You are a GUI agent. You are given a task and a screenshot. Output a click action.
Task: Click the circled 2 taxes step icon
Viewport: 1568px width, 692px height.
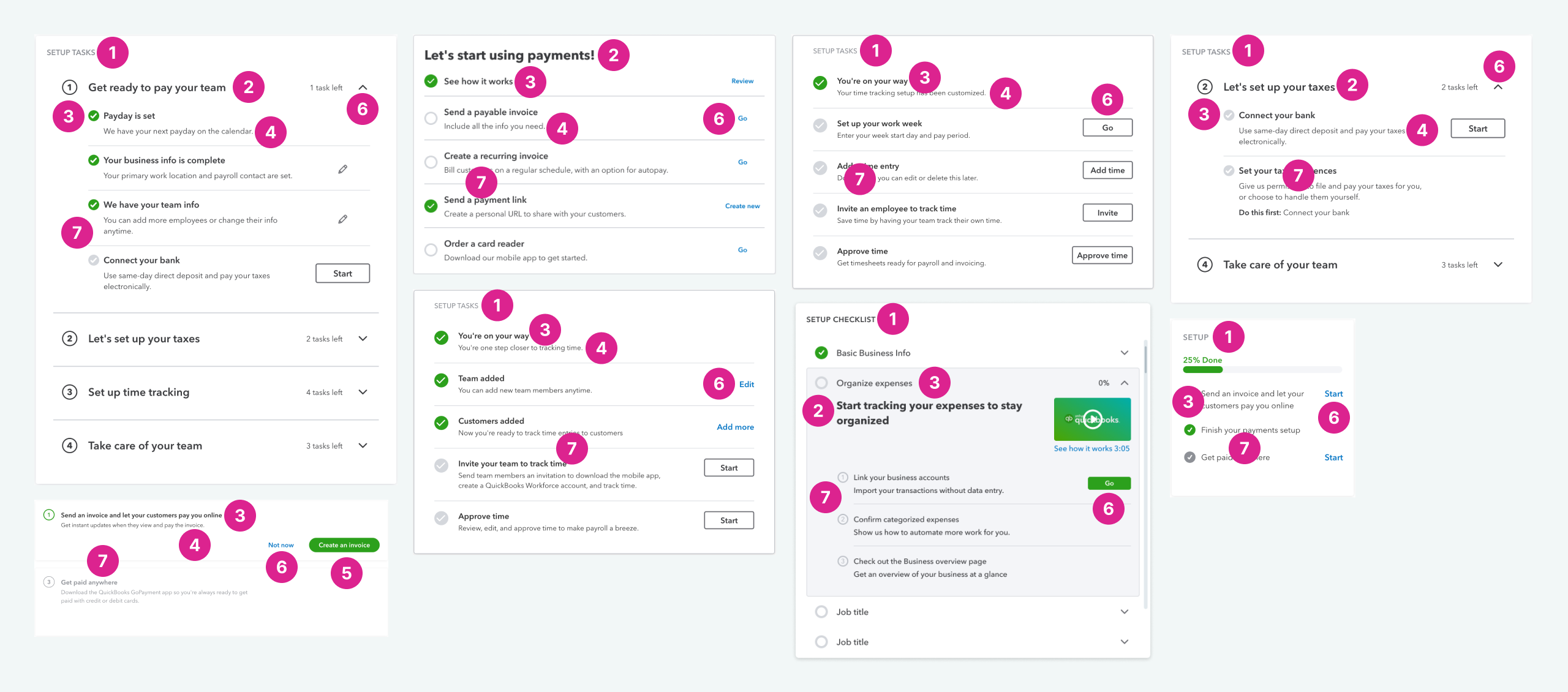pyautogui.click(x=70, y=339)
